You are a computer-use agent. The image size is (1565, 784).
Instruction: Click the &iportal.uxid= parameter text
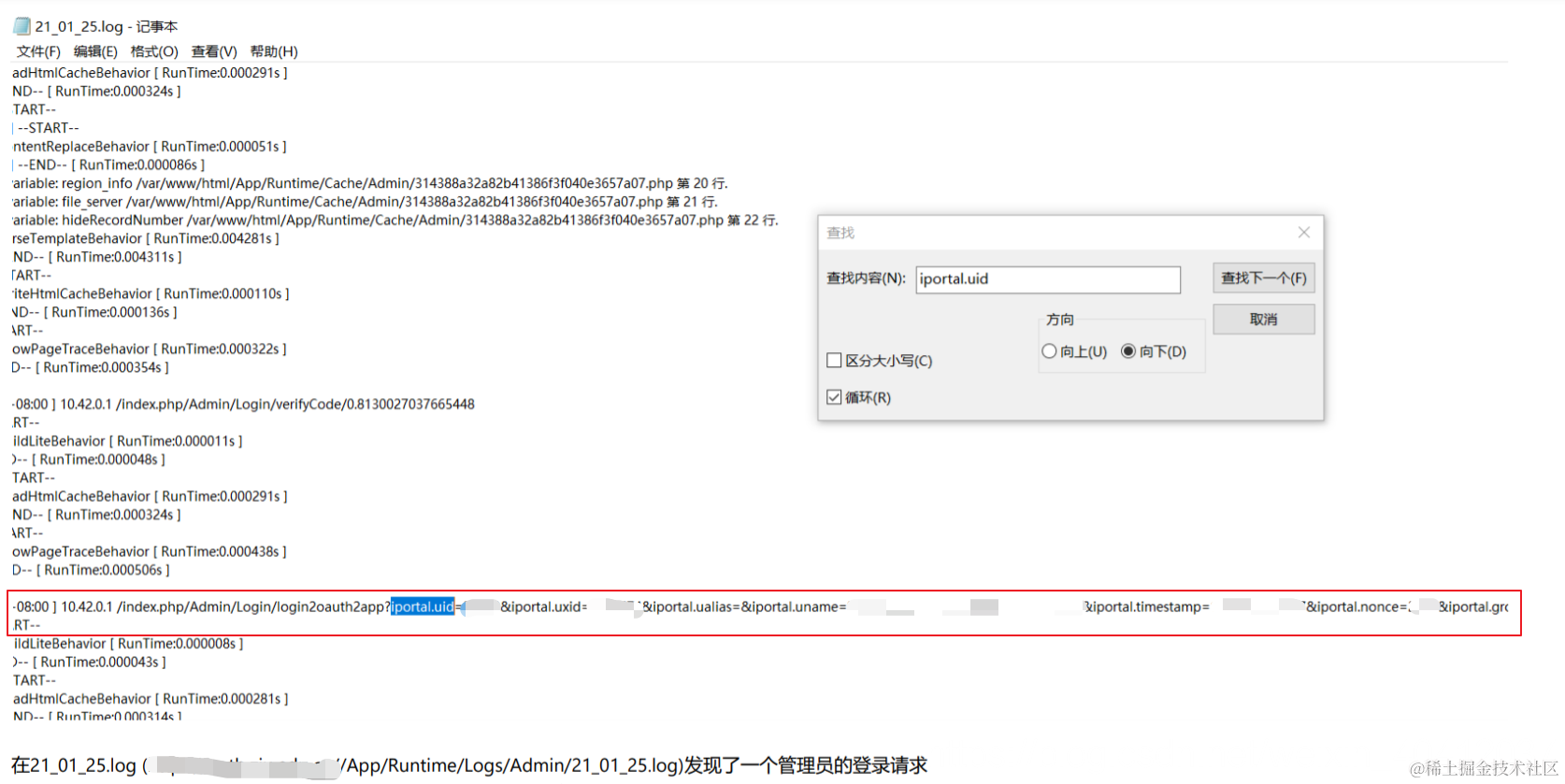pyautogui.click(x=544, y=606)
